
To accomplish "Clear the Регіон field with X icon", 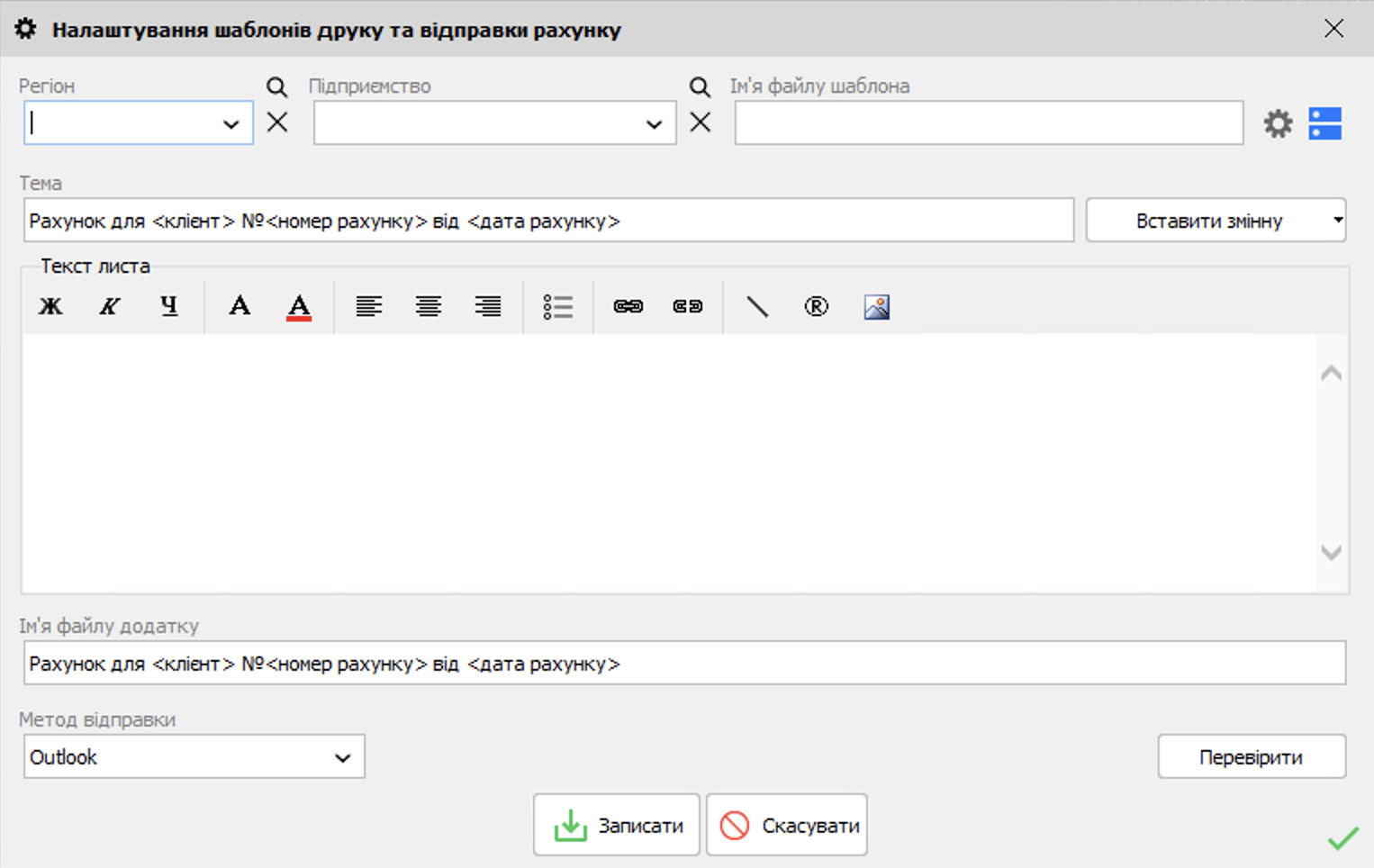I will tap(277, 122).
